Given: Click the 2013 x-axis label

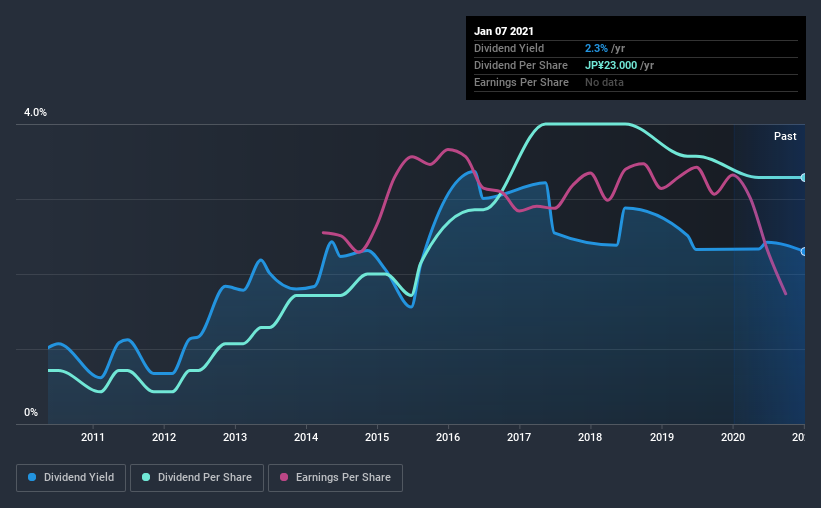Looking at the screenshot, I should coord(235,437).
